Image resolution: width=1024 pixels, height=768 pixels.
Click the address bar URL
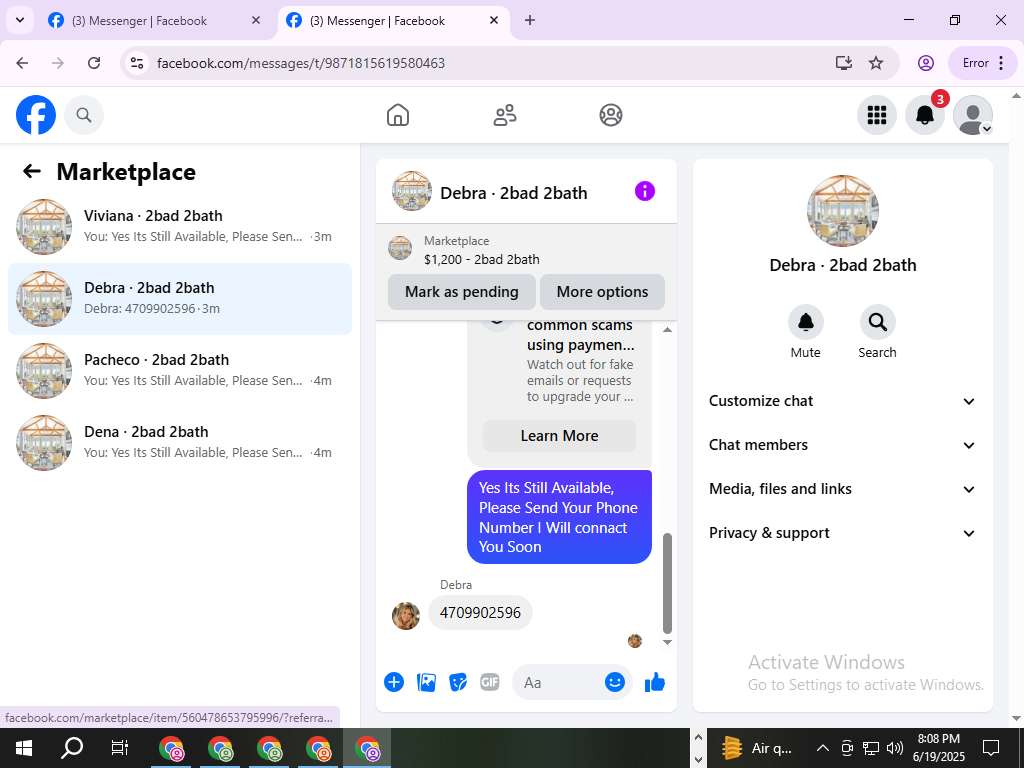[x=301, y=63]
